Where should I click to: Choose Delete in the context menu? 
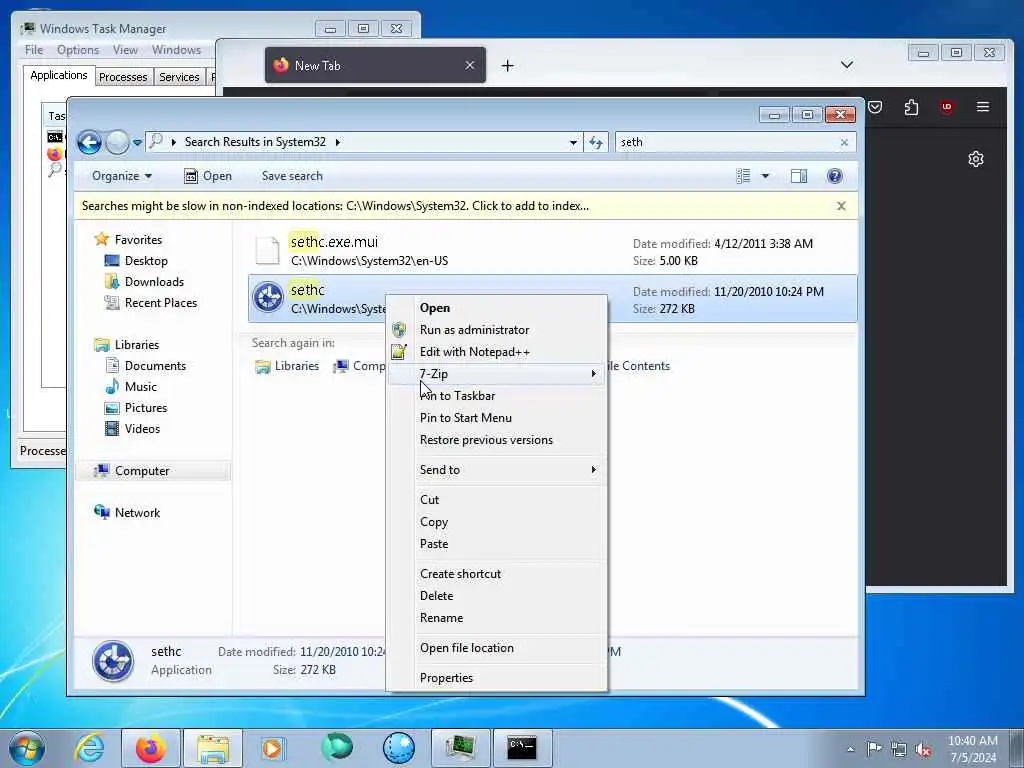(x=497, y=596)
